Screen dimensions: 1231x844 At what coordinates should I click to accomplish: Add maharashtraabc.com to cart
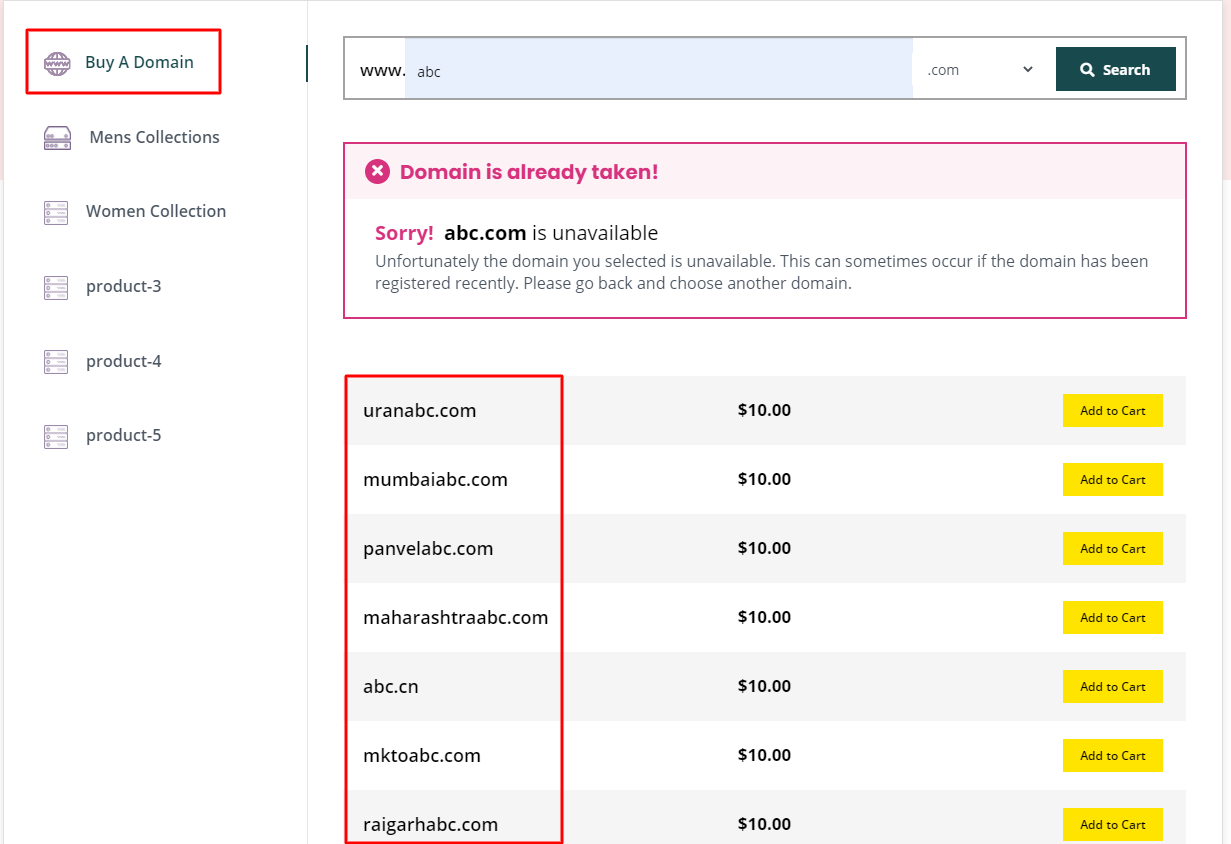click(1112, 618)
